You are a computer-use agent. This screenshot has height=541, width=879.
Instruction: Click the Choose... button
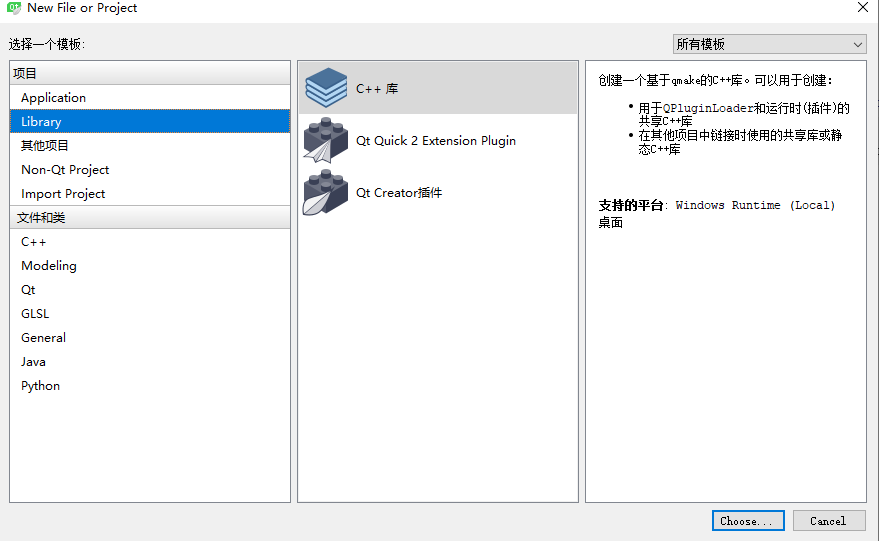click(x=748, y=521)
